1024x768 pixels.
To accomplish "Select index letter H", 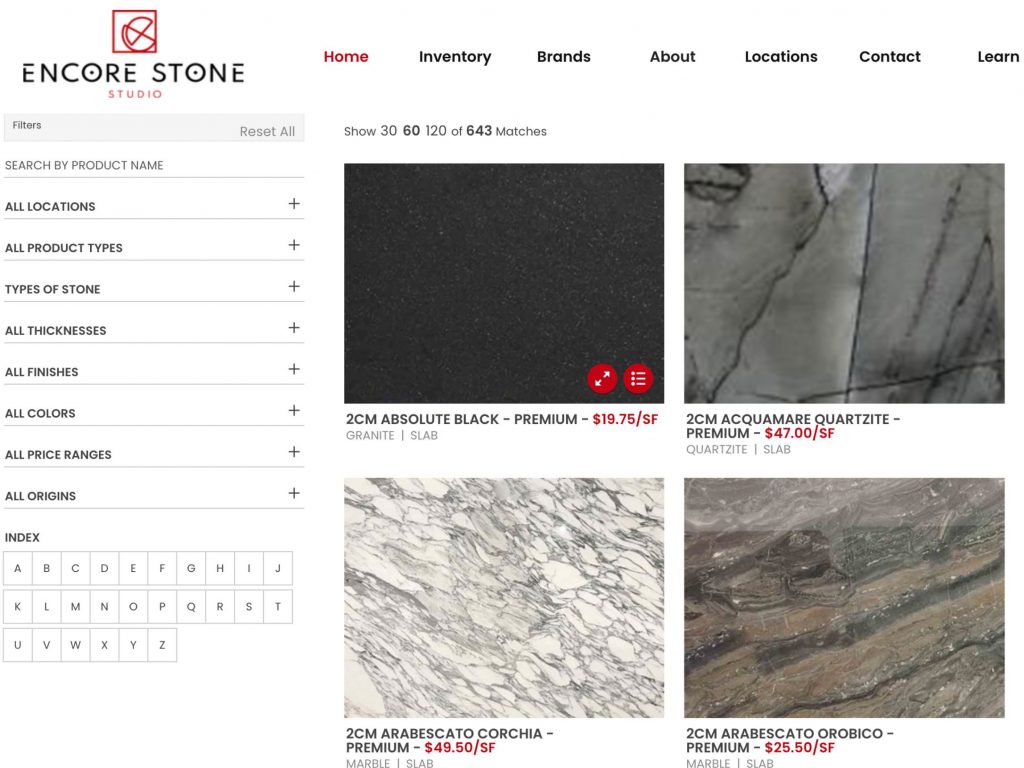I will [220, 568].
